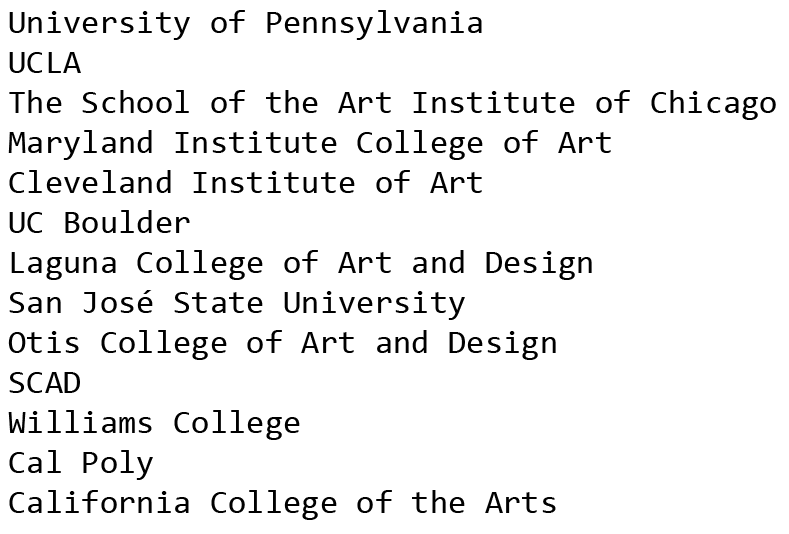Image resolution: width=789 pixels, height=534 pixels.
Task: Place cursor on the word Laguna
Action: click(x=63, y=264)
